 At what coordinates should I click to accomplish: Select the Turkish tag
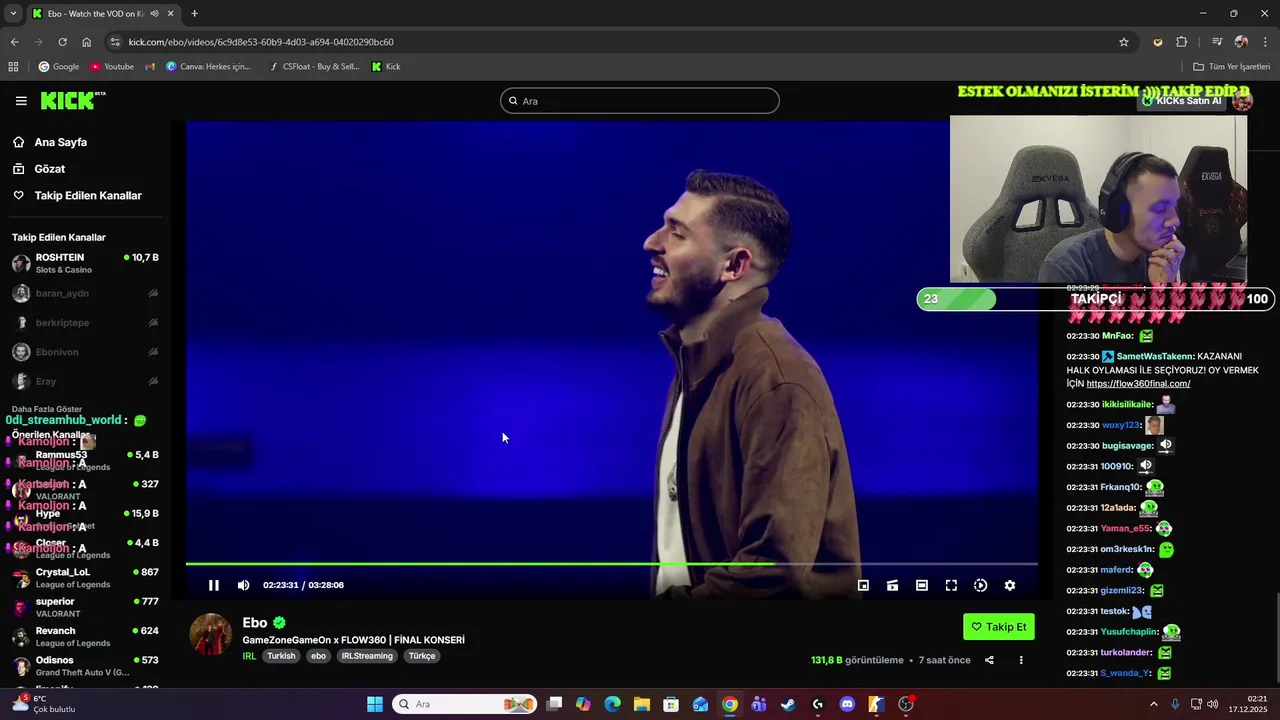point(281,656)
